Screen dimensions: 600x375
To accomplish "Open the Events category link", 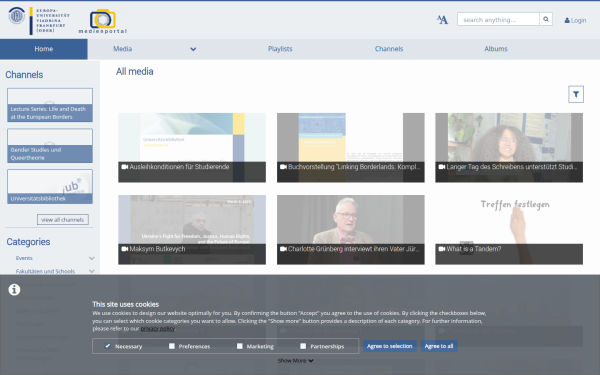I will [x=24, y=258].
